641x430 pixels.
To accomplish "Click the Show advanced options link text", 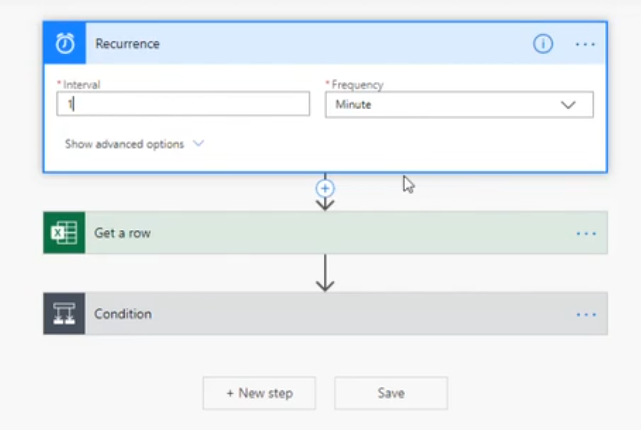I will 124,144.
